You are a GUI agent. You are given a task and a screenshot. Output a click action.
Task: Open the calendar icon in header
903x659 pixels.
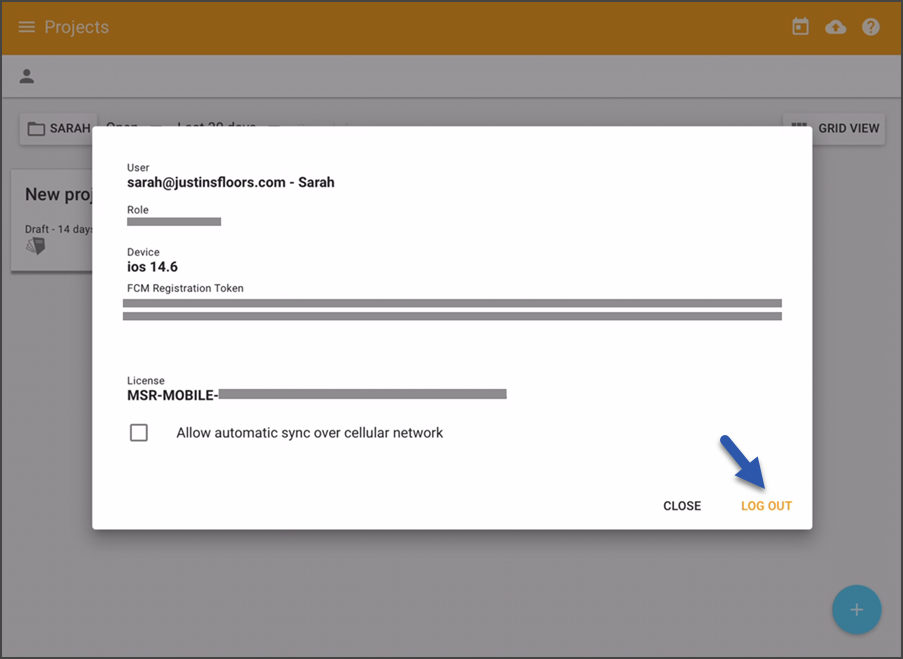click(x=800, y=26)
